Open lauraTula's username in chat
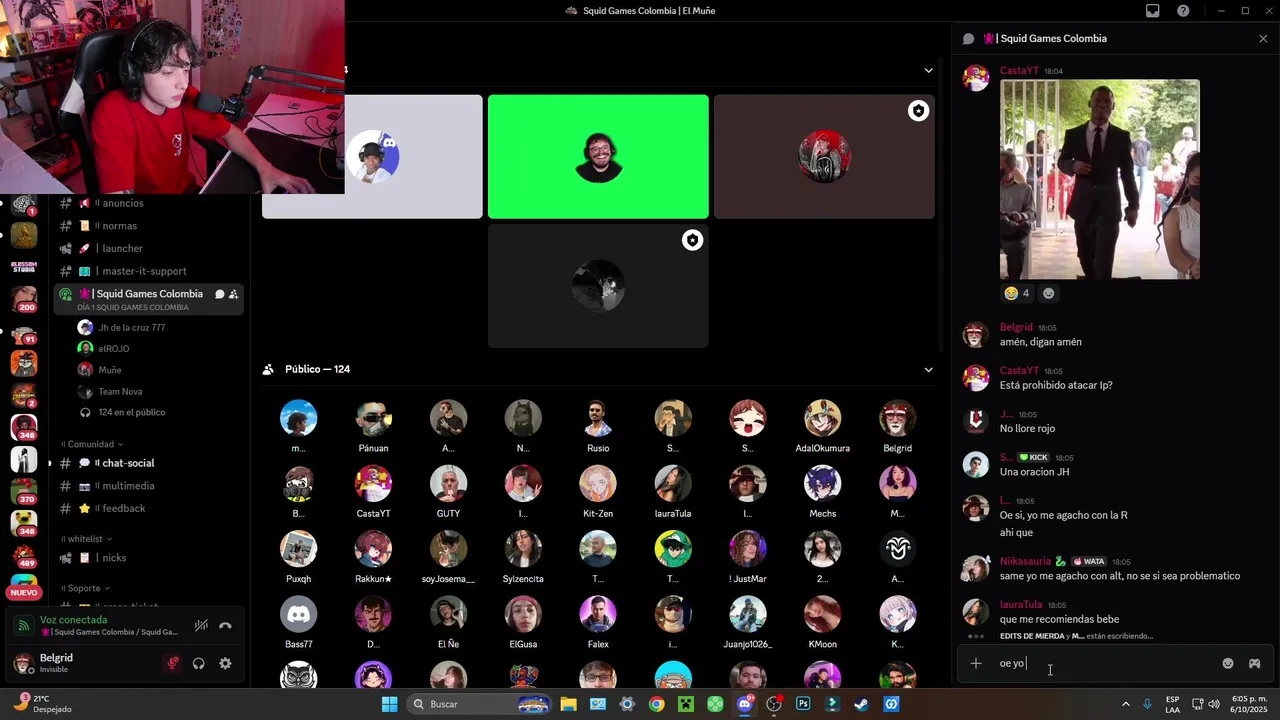Viewport: 1280px width, 720px height. 1021,605
